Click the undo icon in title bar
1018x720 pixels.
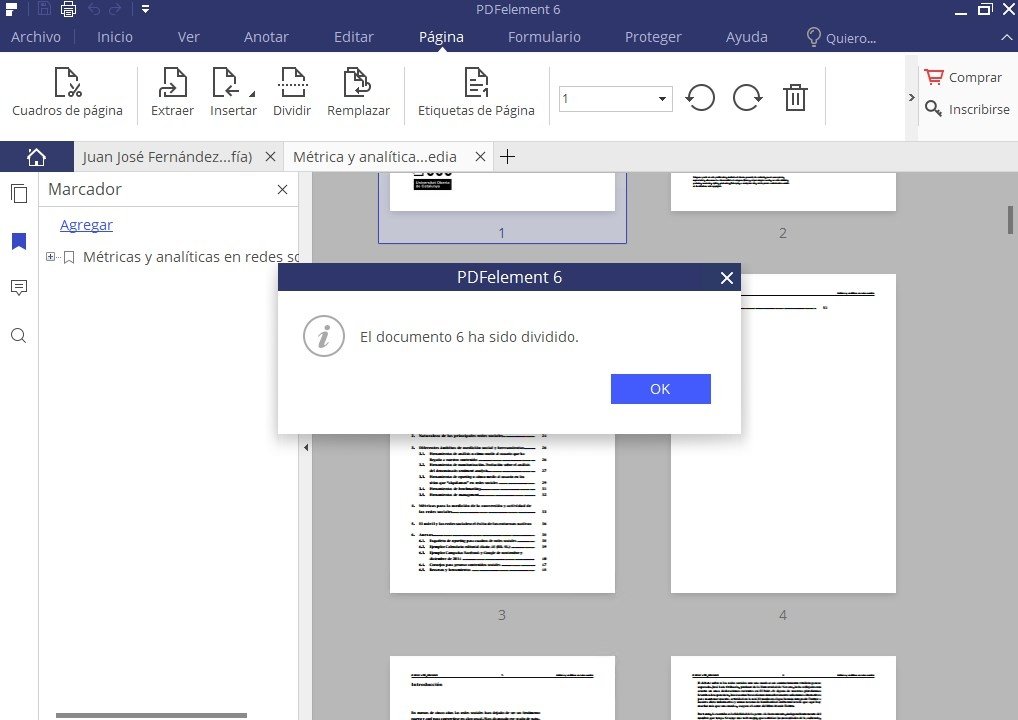coord(94,9)
